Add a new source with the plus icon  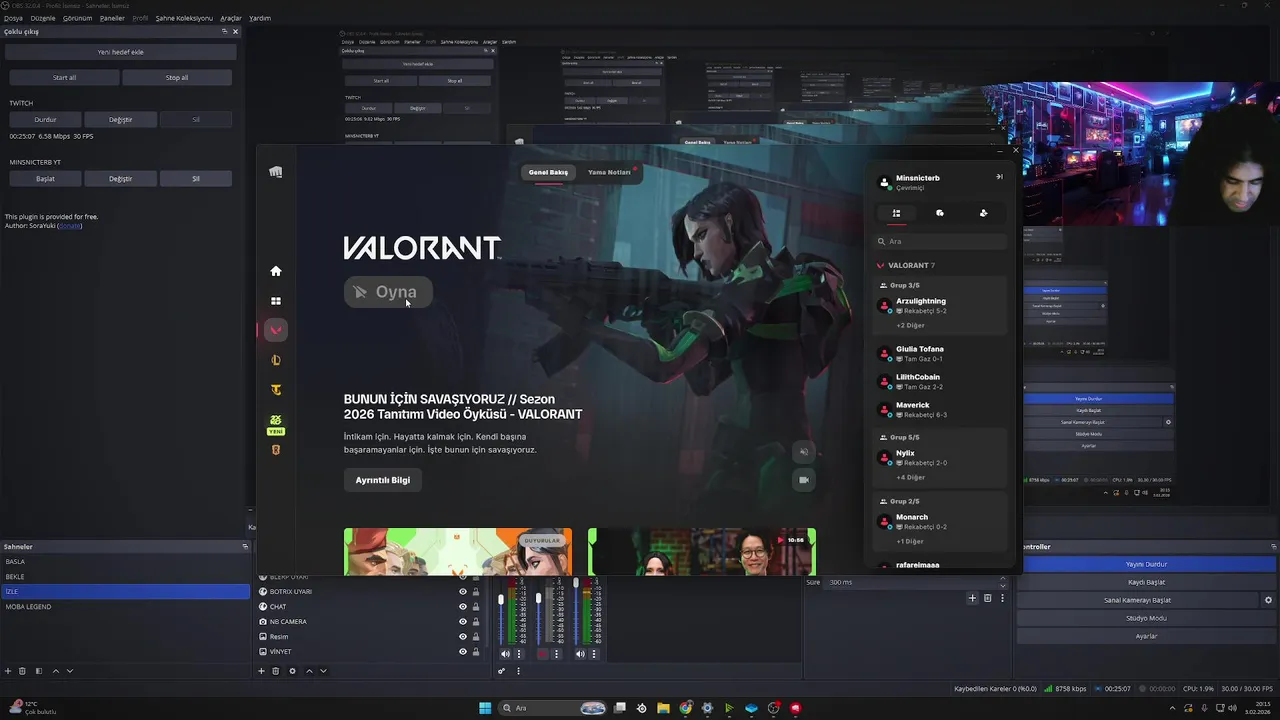tap(262, 671)
